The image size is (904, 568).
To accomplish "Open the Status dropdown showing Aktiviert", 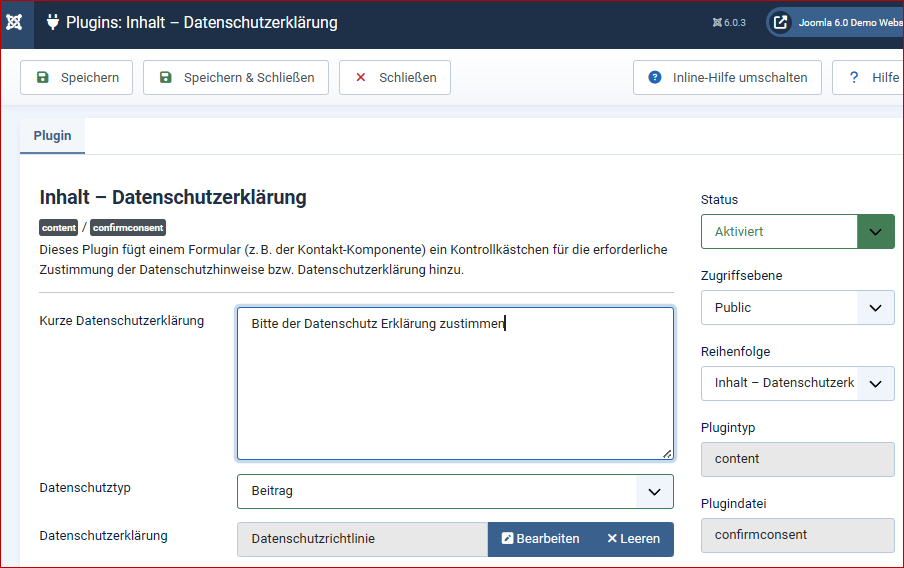I will [x=797, y=231].
